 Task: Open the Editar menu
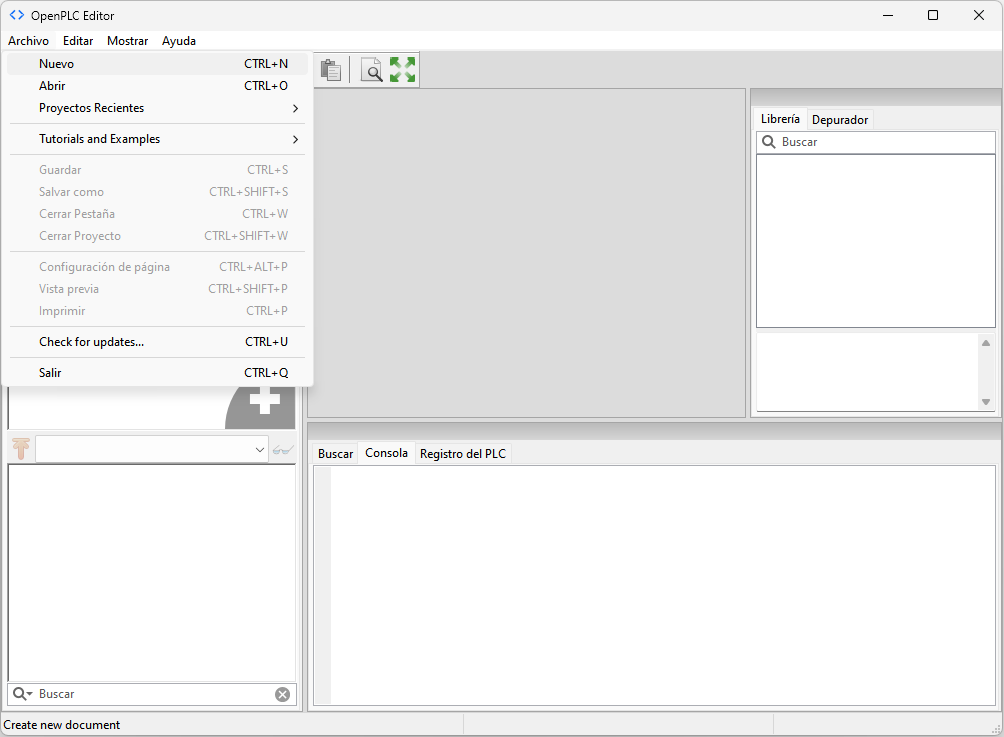coord(78,41)
